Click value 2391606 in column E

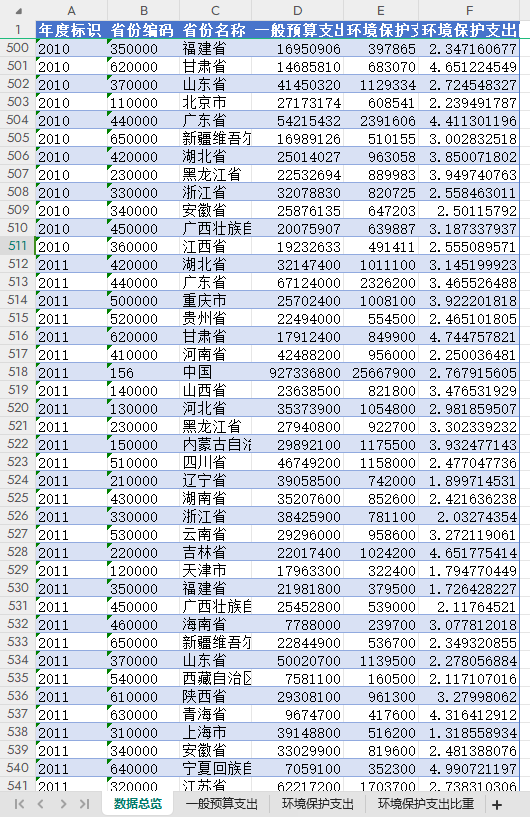click(x=380, y=120)
